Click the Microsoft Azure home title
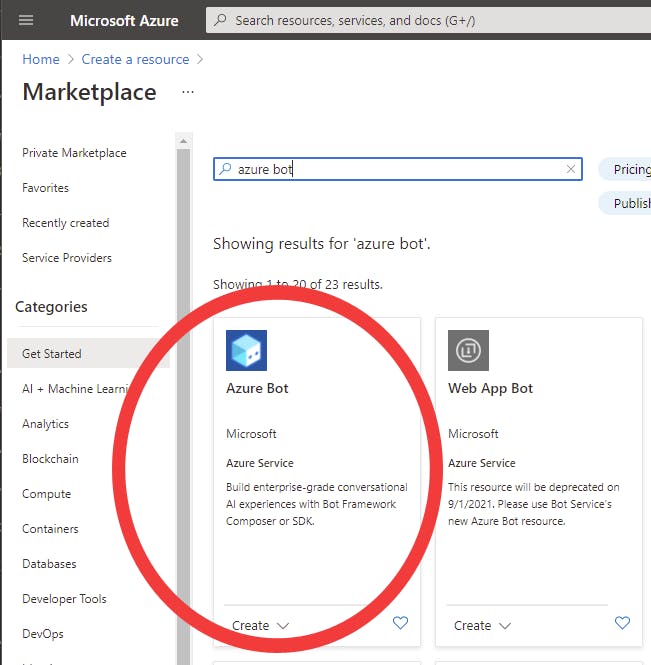Screen dimensions: 651x665 pyautogui.click(x=124, y=20)
